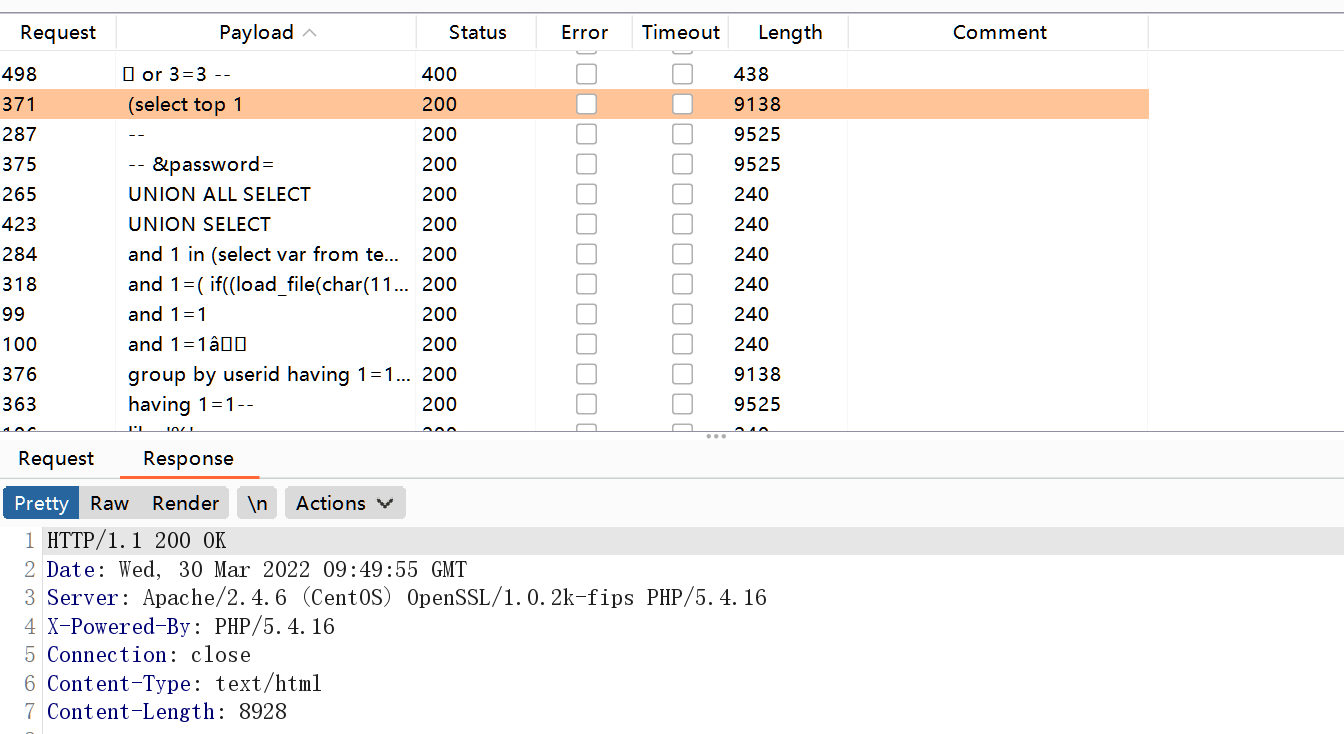The height and width of the screenshot is (734, 1344).
Task: Select the '-- &password=' payload row
Action: tap(574, 164)
